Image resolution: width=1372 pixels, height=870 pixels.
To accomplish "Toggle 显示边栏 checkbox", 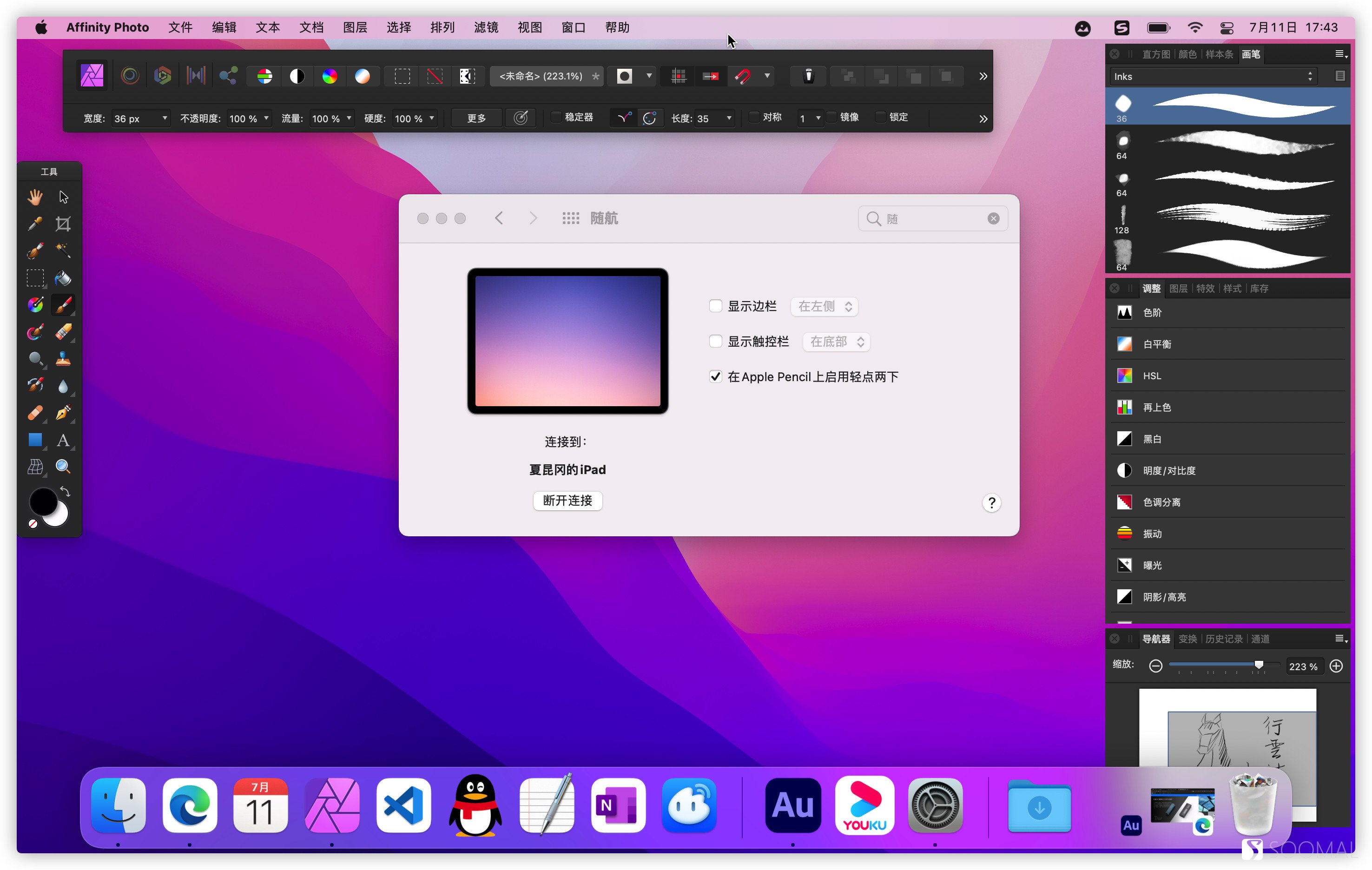I will coord(714,306).
